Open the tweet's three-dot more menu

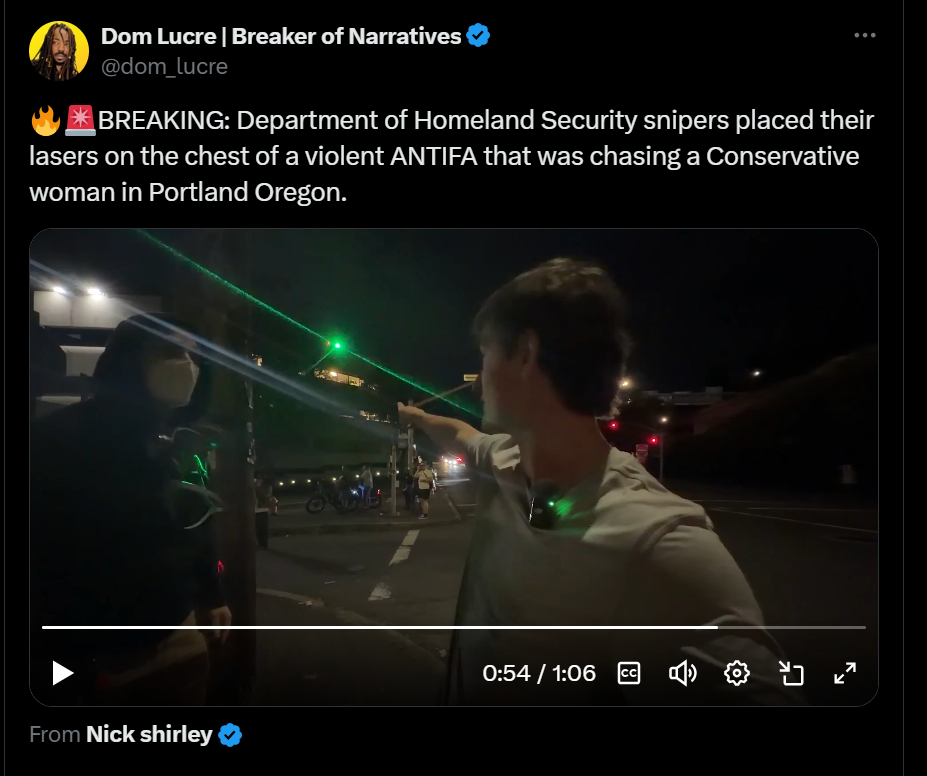(x=864, y=35)
